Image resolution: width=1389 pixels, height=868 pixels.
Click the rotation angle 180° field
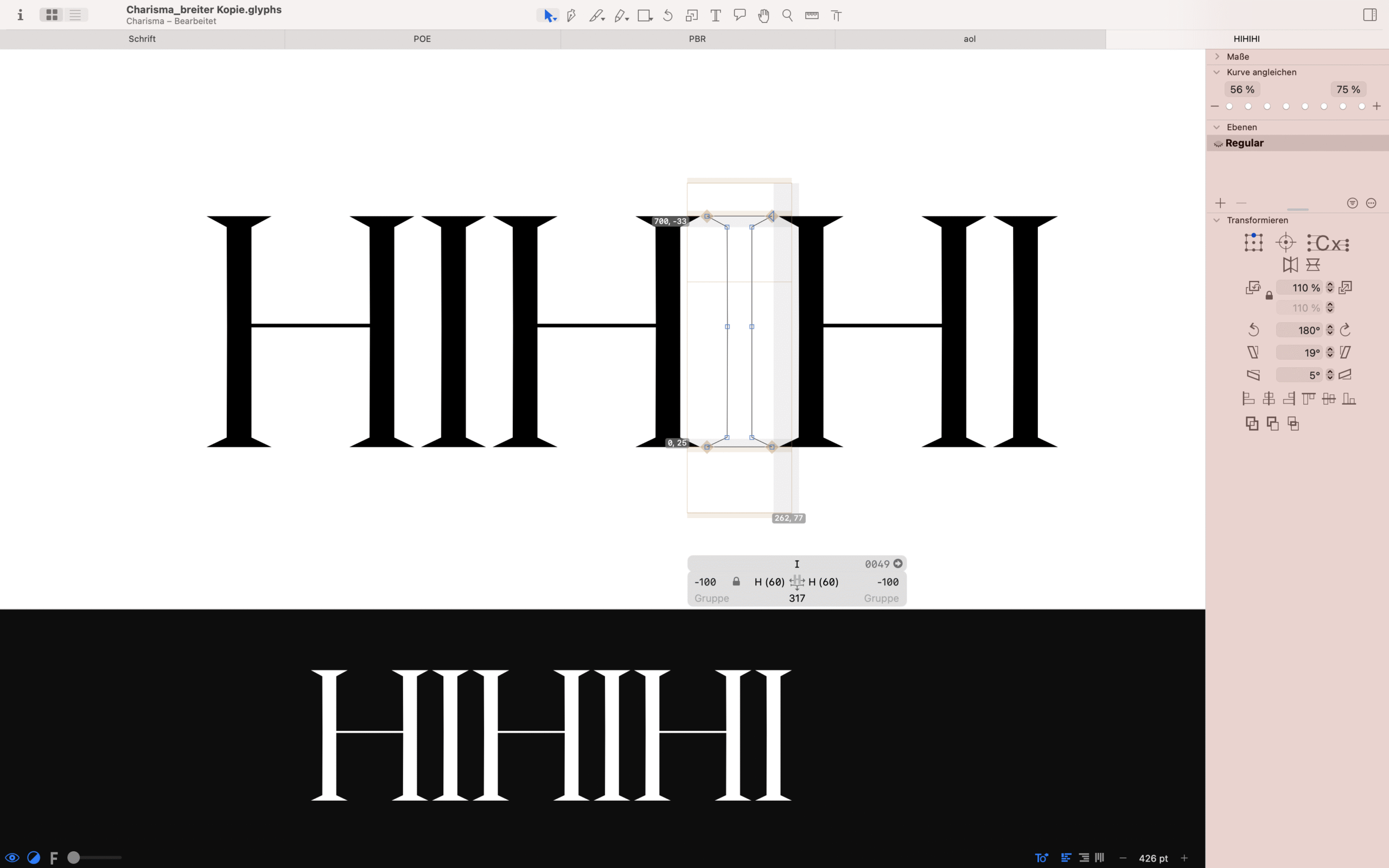pos(1301,330)
